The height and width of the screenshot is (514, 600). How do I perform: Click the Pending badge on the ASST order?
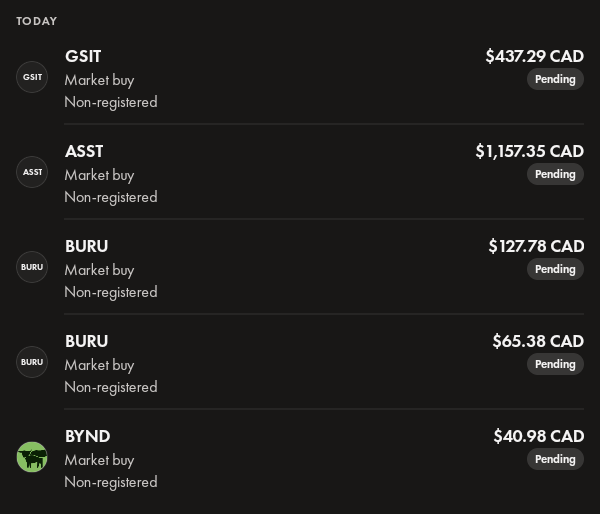(x=555, y=174)
